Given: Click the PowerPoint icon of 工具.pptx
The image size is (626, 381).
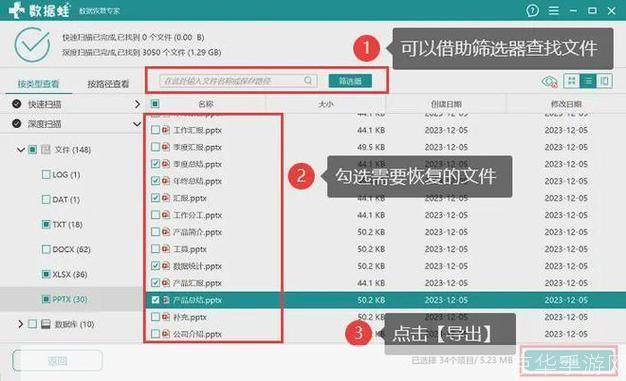Looking at the screenshot, I should tap(166, 249).
